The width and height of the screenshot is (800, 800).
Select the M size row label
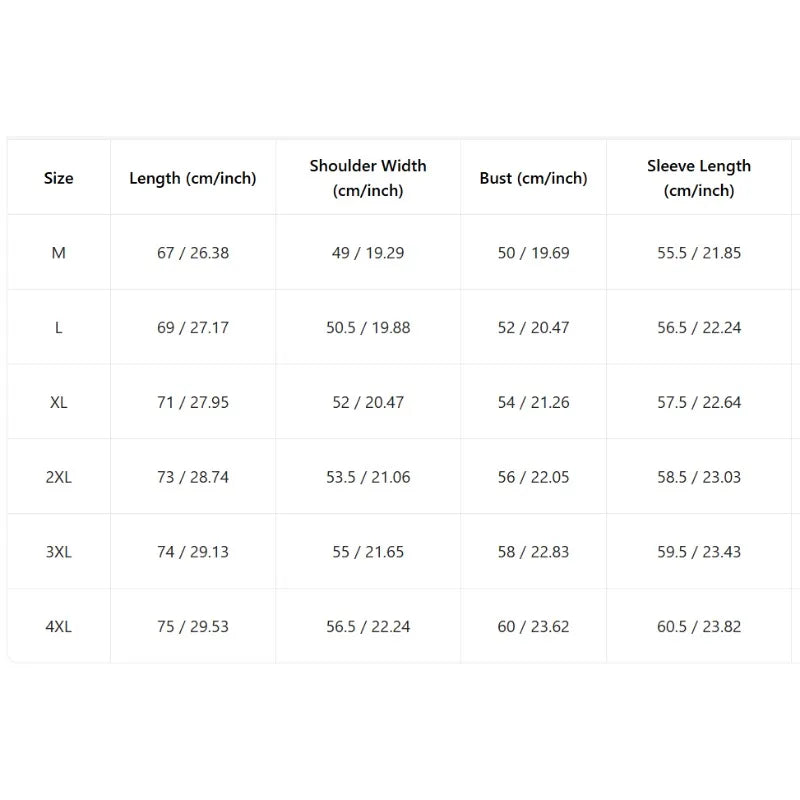point(59,253)
